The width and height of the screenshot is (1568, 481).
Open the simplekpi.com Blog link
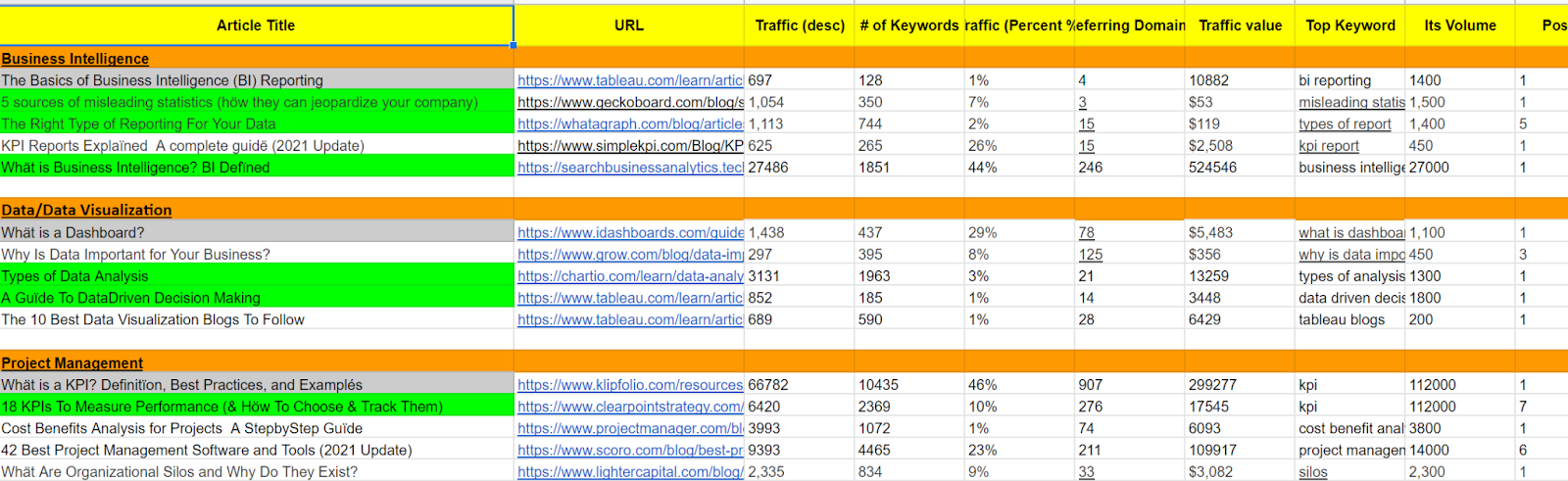tap(630, 145)
